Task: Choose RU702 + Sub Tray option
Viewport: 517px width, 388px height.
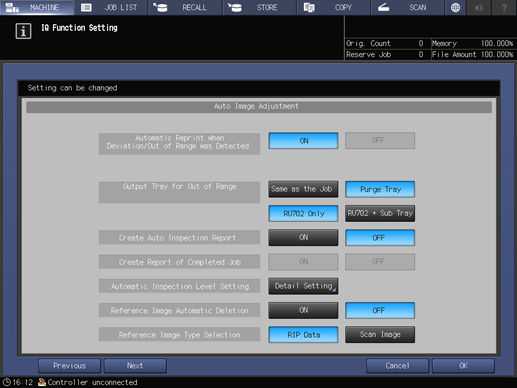Action: (x=380, y=213)
